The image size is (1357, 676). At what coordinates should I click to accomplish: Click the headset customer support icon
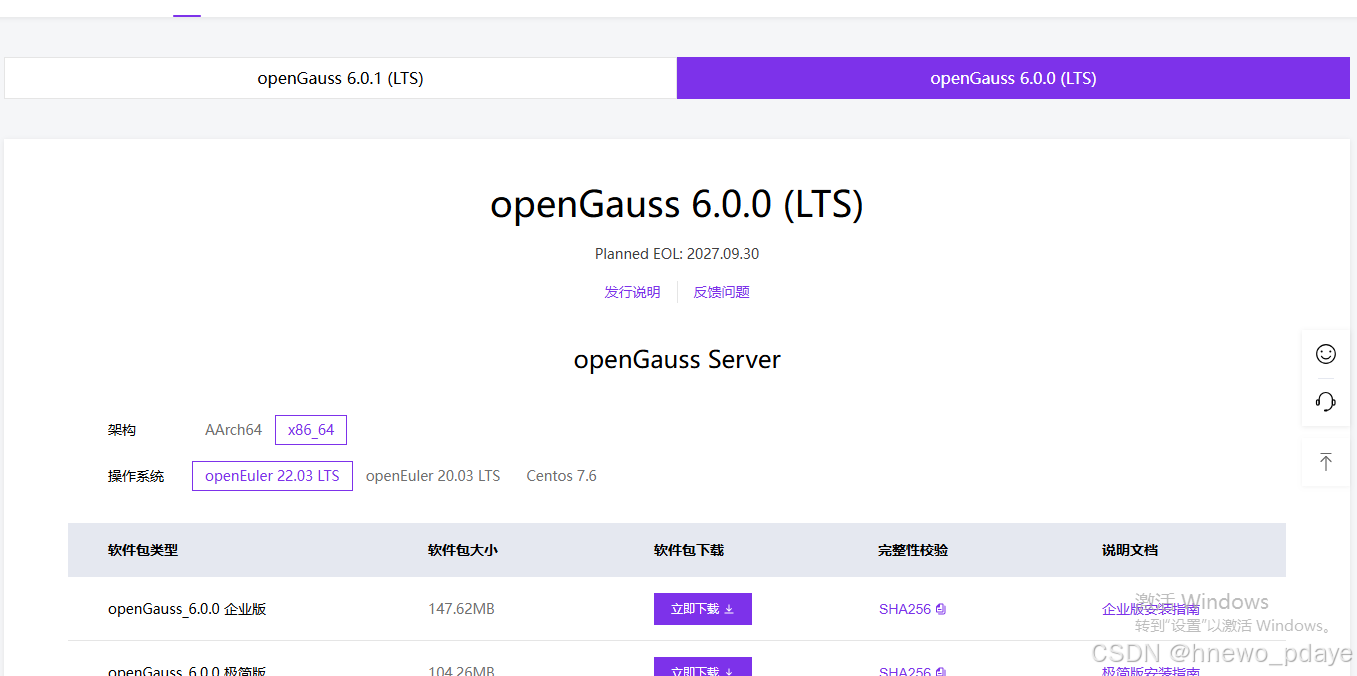(1326, 402)
